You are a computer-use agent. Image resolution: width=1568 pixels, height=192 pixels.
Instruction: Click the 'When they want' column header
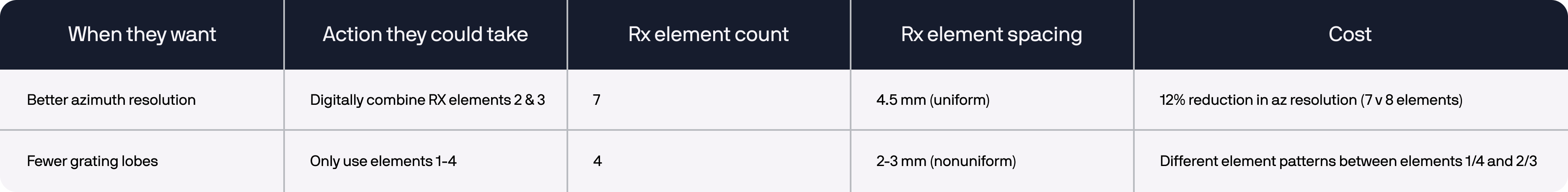tap(142, 34)
